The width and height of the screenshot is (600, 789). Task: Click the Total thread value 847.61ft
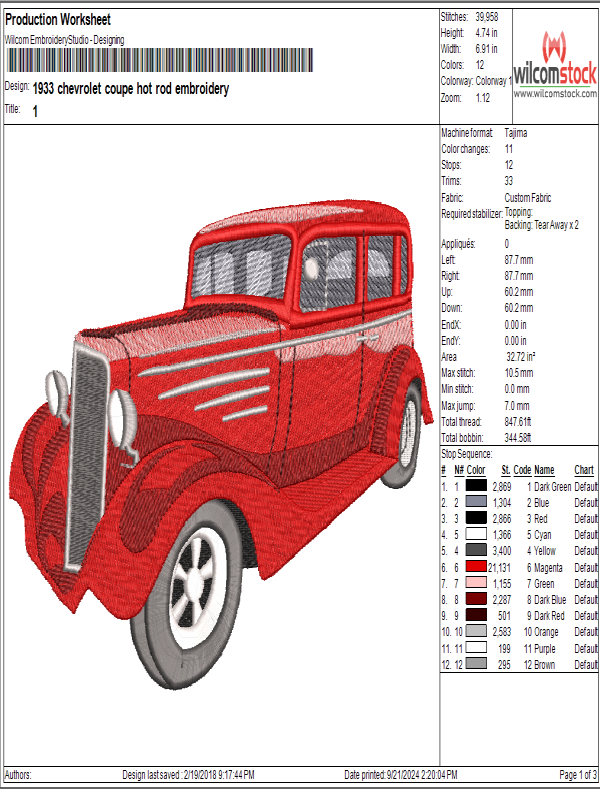pyautogui.click(x=518, y=422)
